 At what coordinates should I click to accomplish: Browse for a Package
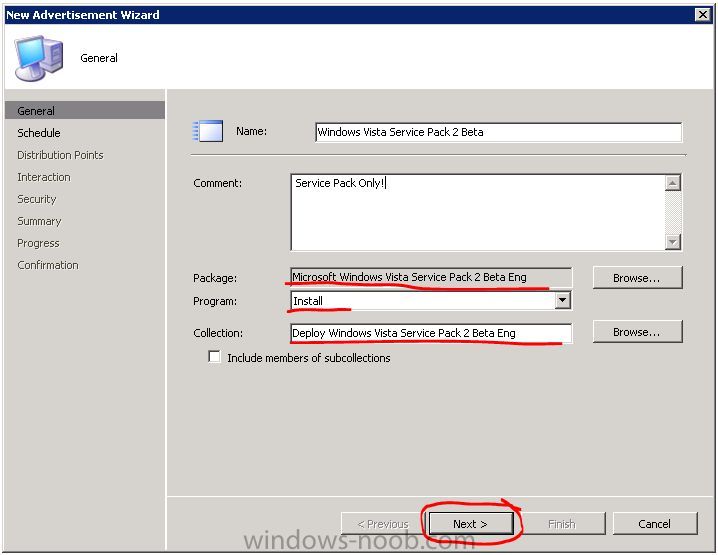pos(637,278)
